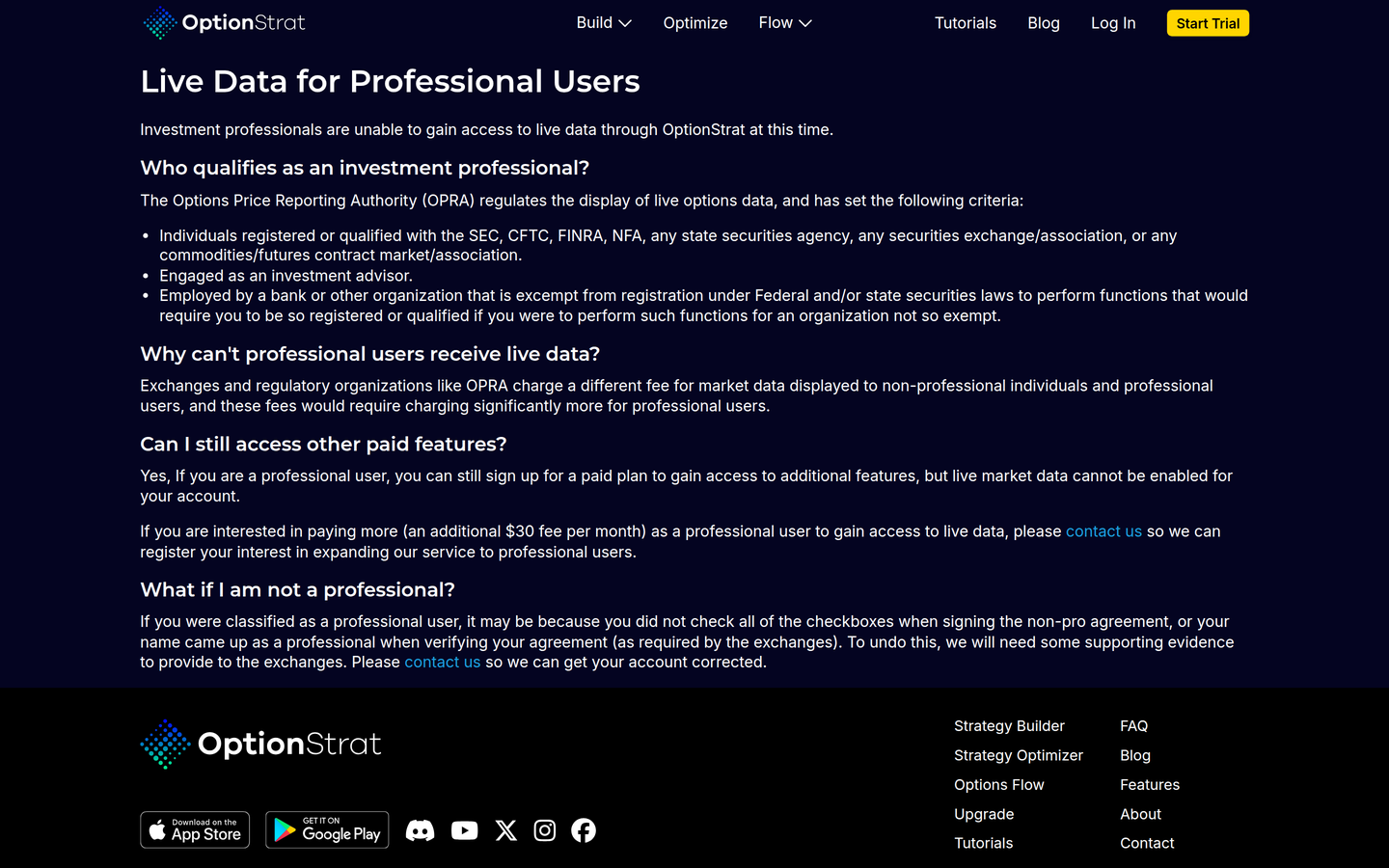The height and width of the screenshot is (868, 1389).
Task: Open FAQ footer link
Action: tap(1134, 726)
